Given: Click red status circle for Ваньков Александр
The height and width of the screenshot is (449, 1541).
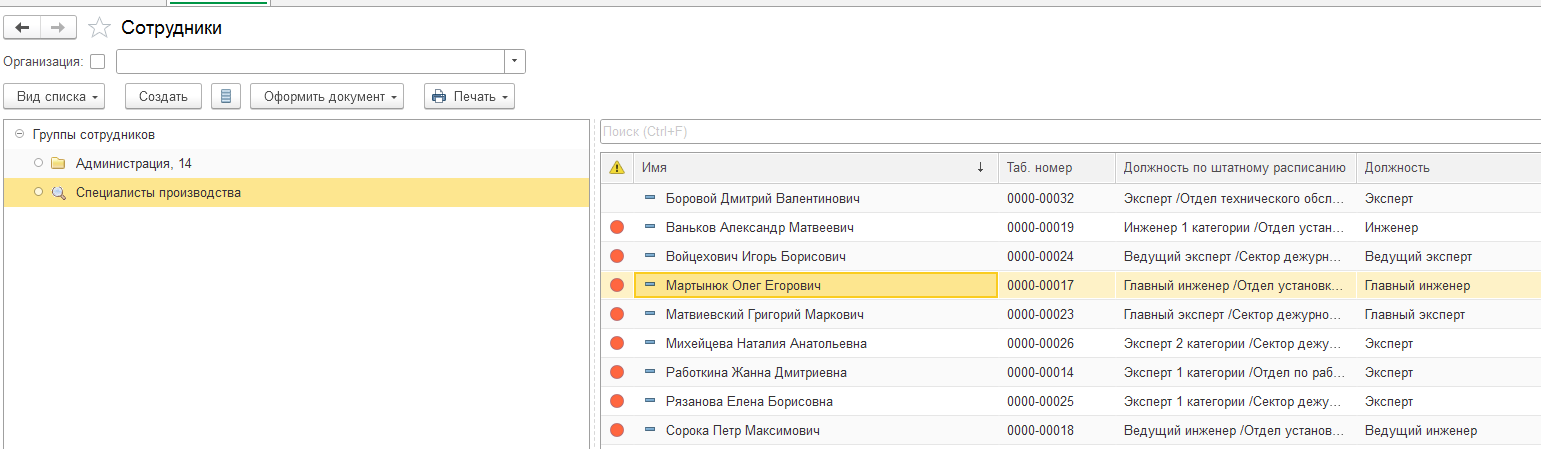Looking at the screenshot, I should tap(617, 227).
